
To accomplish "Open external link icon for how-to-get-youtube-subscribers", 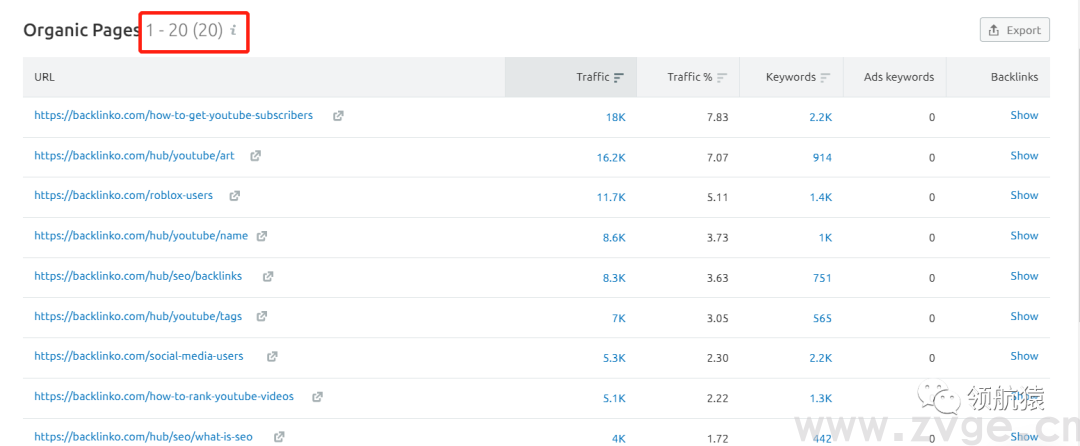I will coord(338,116).
